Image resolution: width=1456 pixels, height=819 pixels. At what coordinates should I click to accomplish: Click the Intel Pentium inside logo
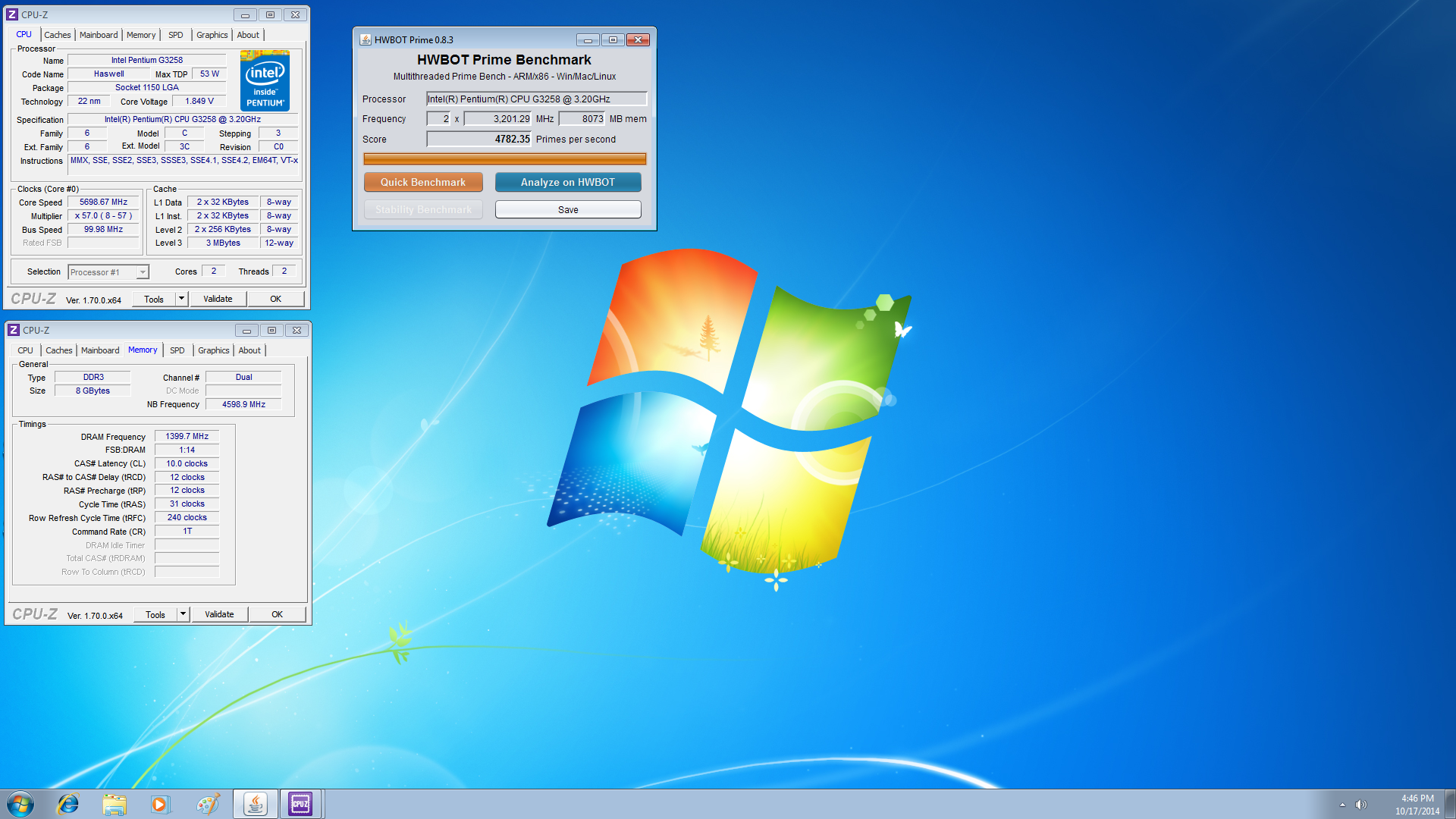pyautogui.click(x=265, y=80)
